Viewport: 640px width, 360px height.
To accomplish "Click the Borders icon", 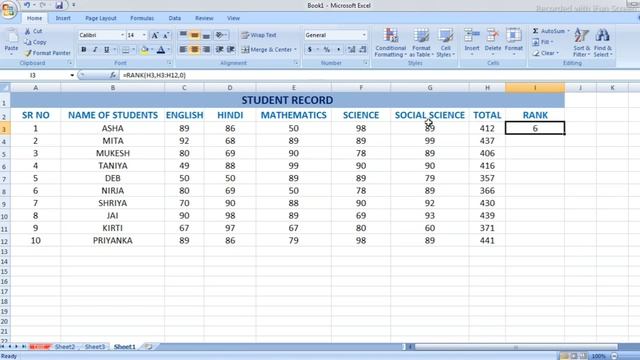I will click(x=125, y=50).
